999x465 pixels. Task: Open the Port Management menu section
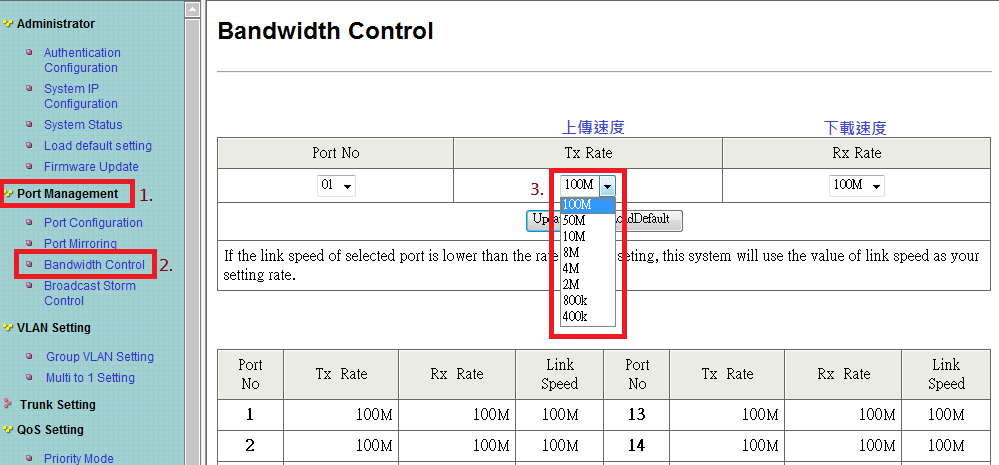(67, 194)
